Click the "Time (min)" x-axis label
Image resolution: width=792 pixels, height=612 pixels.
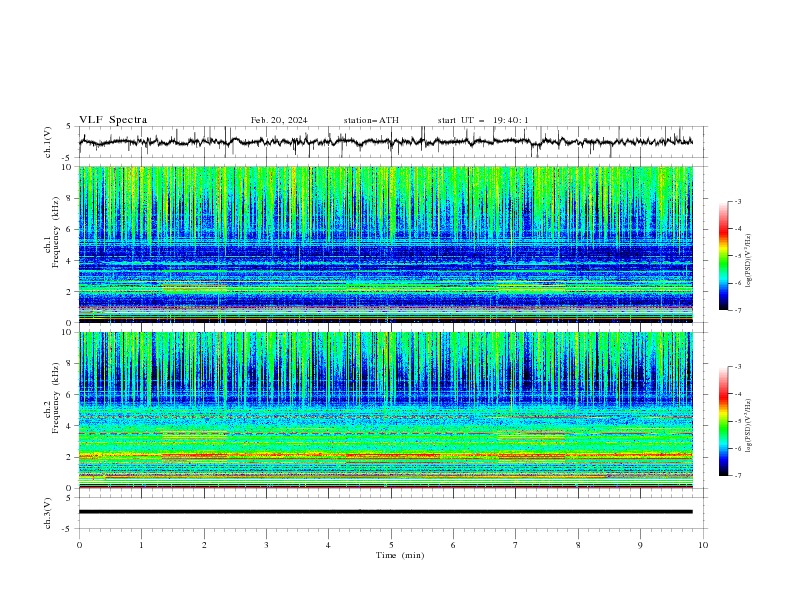[400, 555]
